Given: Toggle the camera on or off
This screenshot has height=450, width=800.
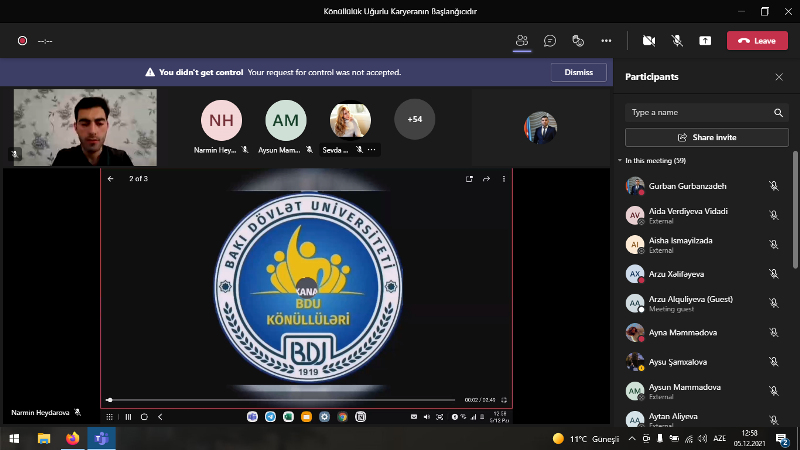Looking at the screenshot, I should [648, 40].
